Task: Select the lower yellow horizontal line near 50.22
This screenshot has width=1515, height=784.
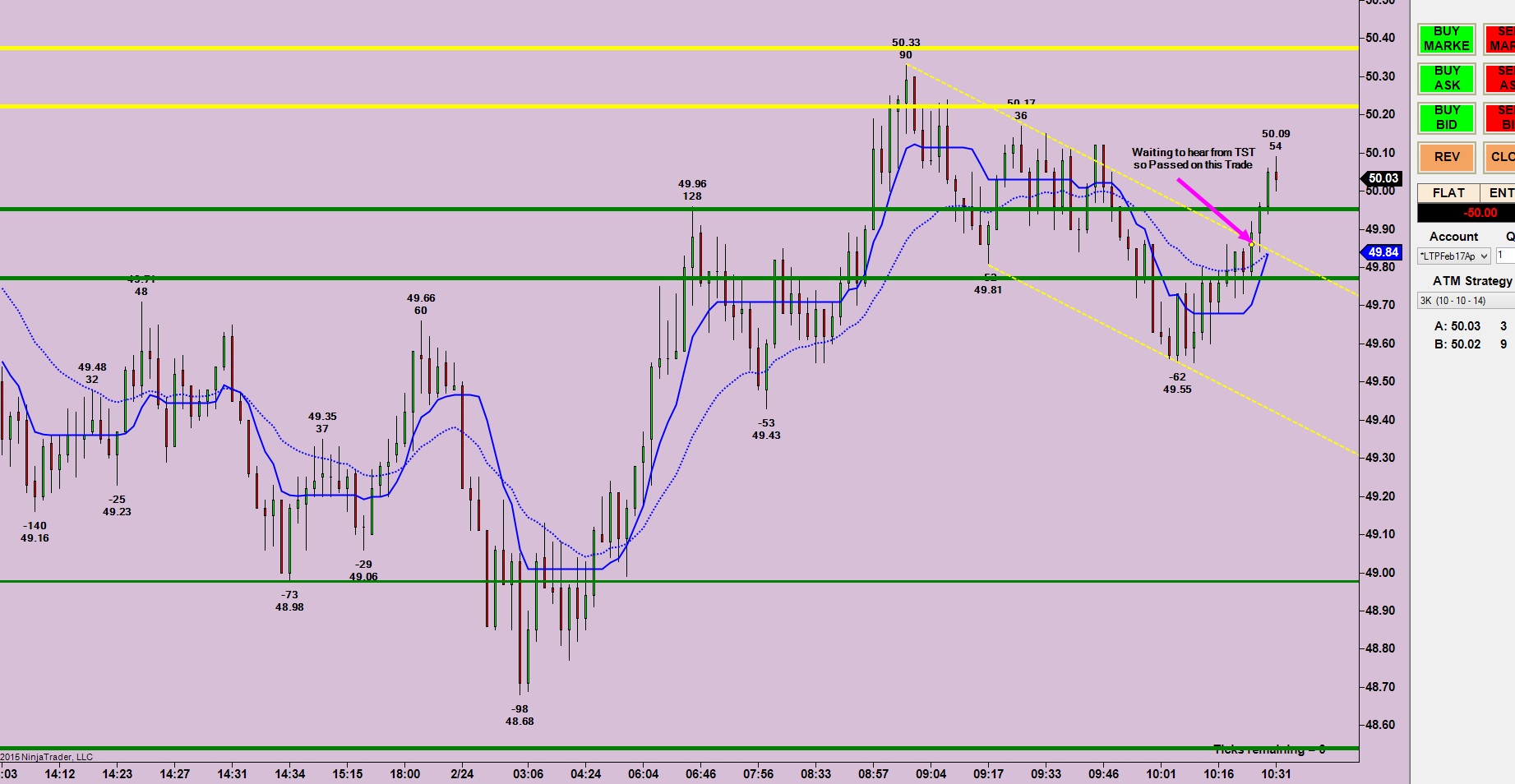Action: 679,106
